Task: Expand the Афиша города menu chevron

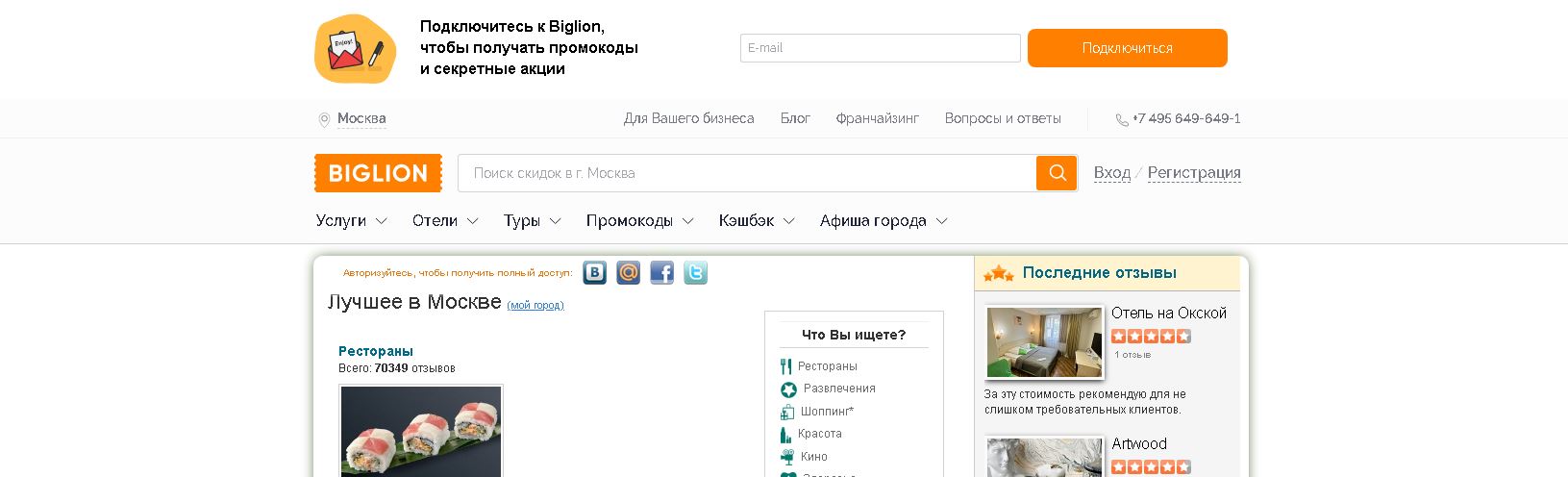Action: (x=941, y=221)
